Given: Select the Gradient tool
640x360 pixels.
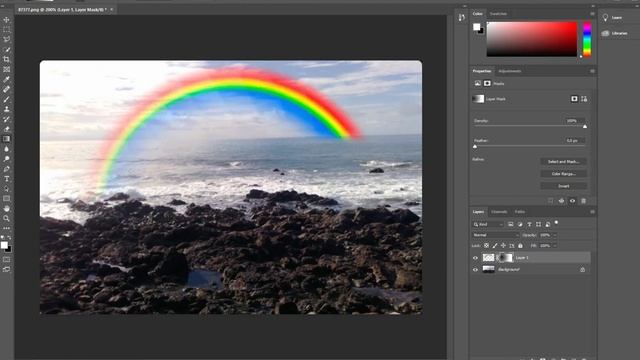Looking at the screenshot, I should pos(7,139).
